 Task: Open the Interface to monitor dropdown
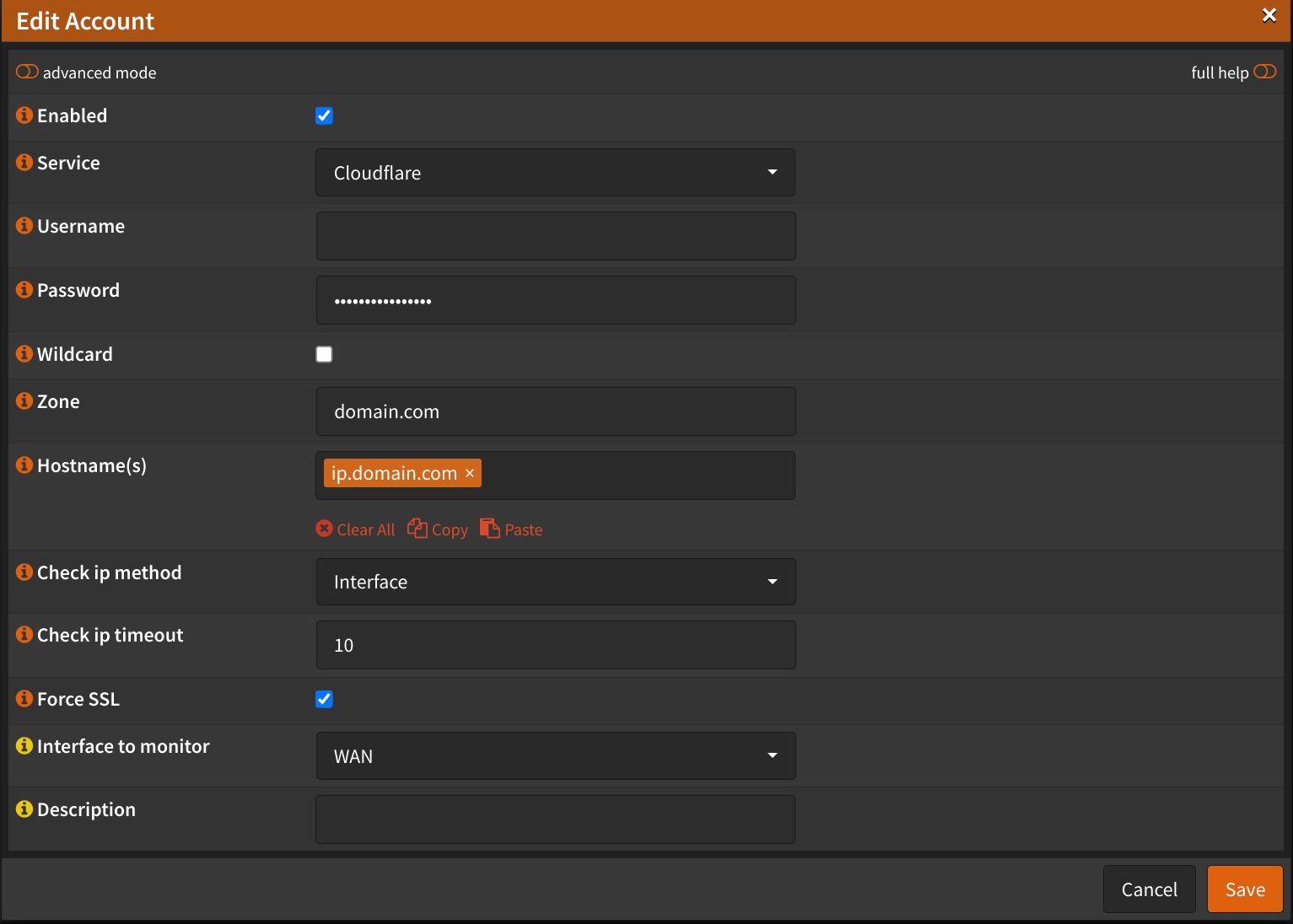click(555, 756)
